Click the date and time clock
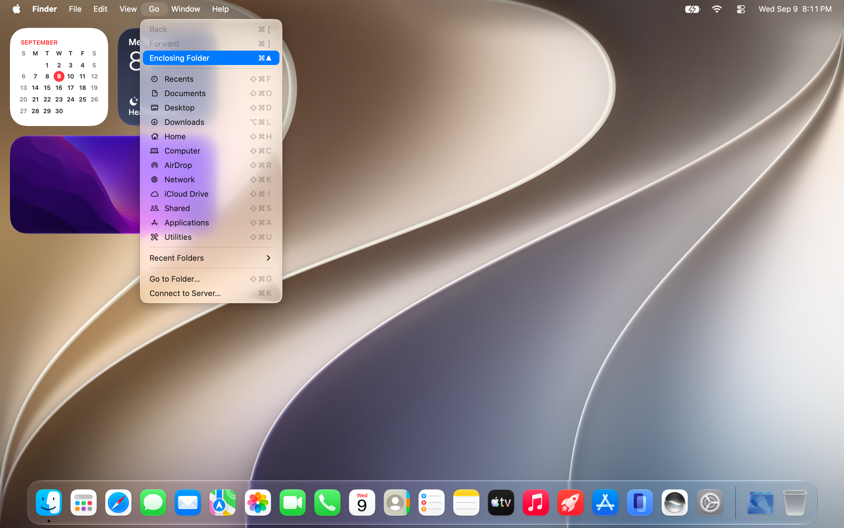 [x=794, y=9]
